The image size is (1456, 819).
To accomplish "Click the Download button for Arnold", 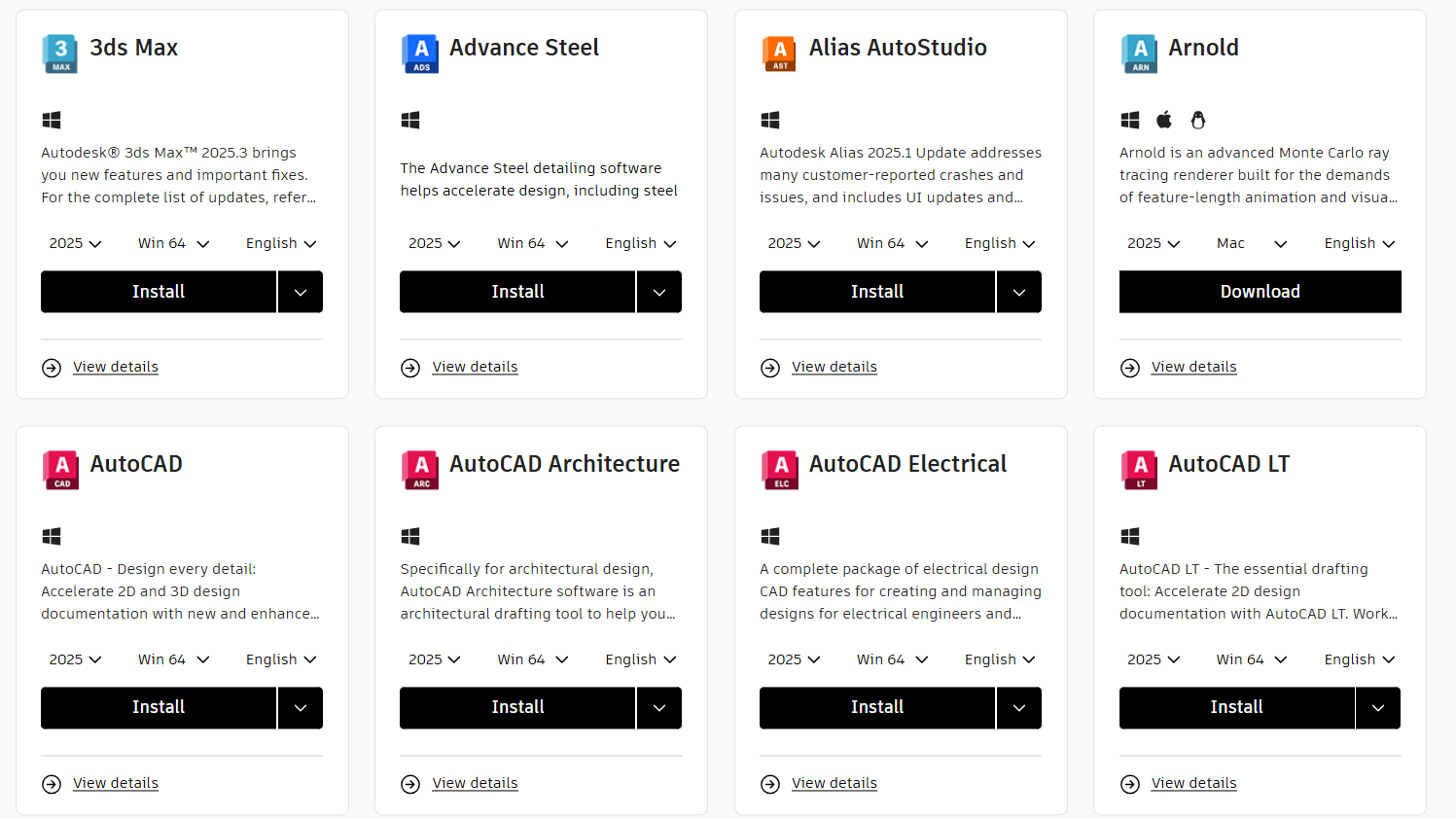I will tap(1261, 292).
